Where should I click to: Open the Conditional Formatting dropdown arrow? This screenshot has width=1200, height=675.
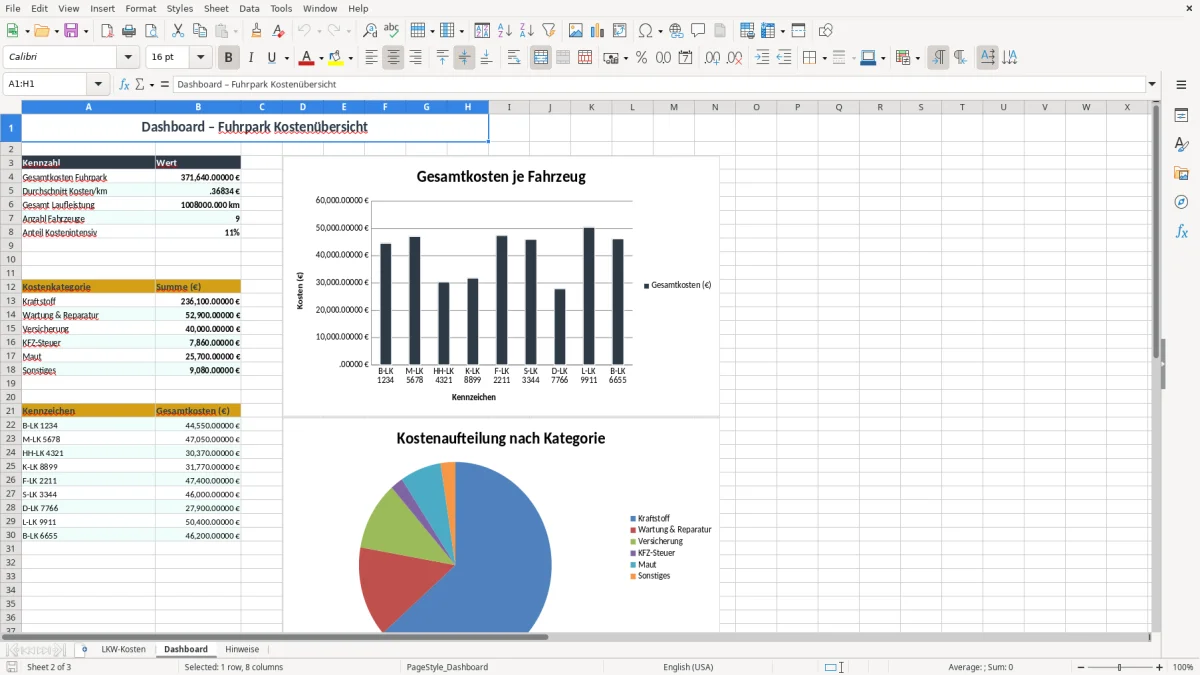[x=917, y=58]
